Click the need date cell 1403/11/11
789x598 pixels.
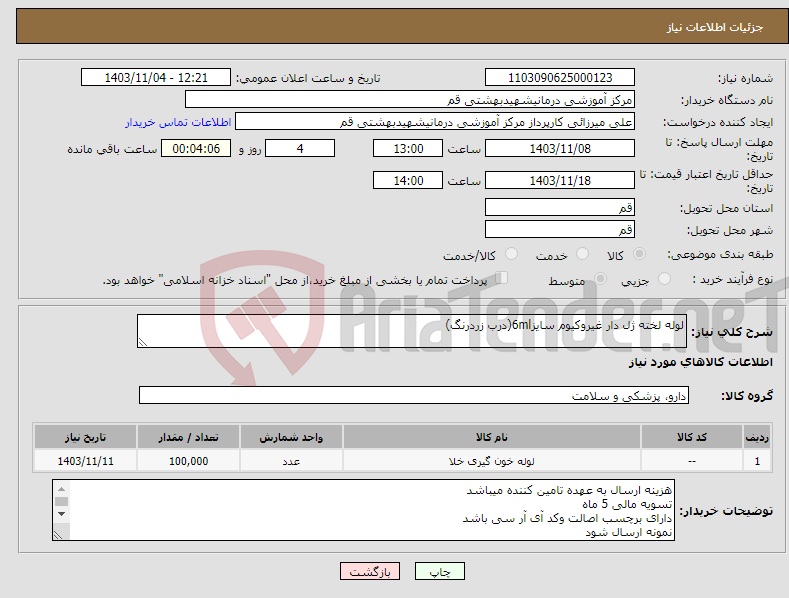click(85, 461)
